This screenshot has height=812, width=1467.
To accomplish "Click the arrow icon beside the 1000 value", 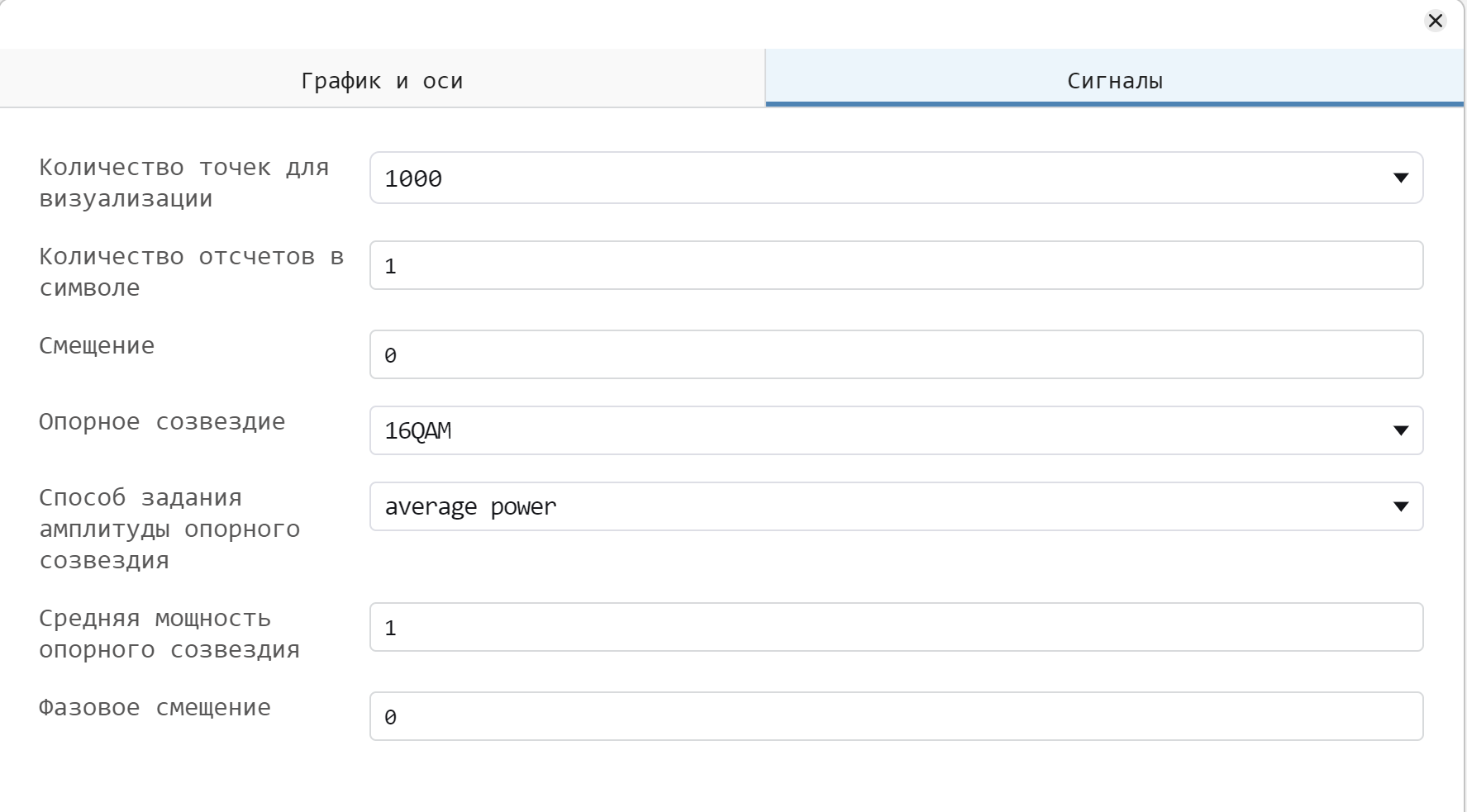I will [1400, 178].
